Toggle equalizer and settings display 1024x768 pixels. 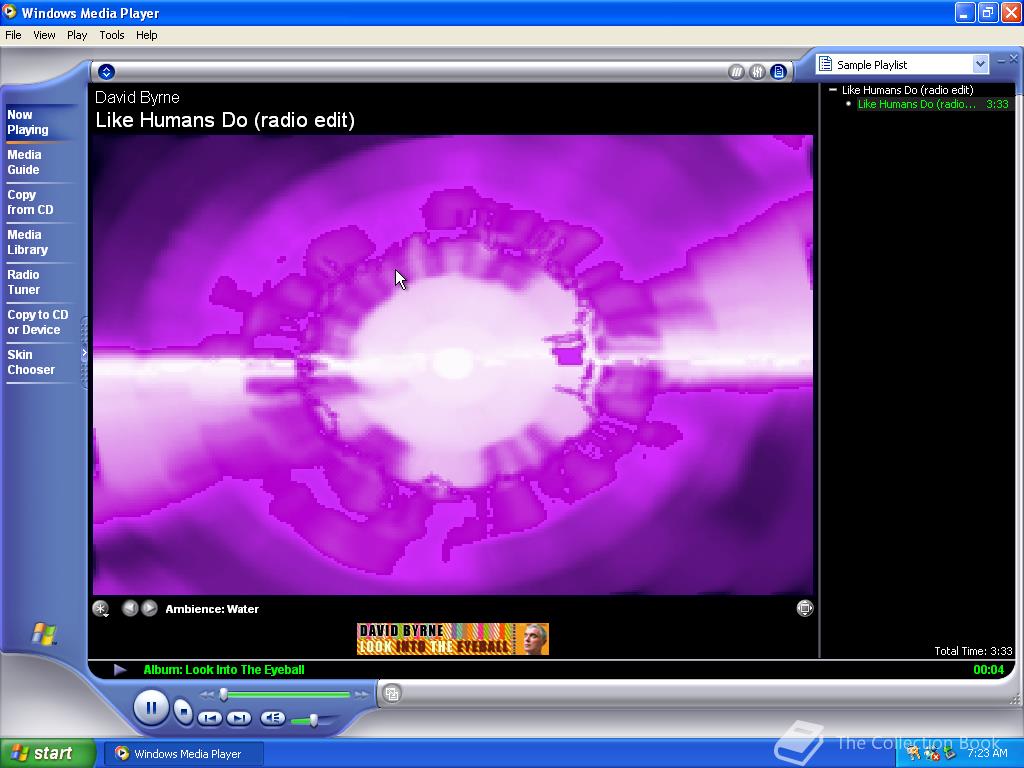757,72
